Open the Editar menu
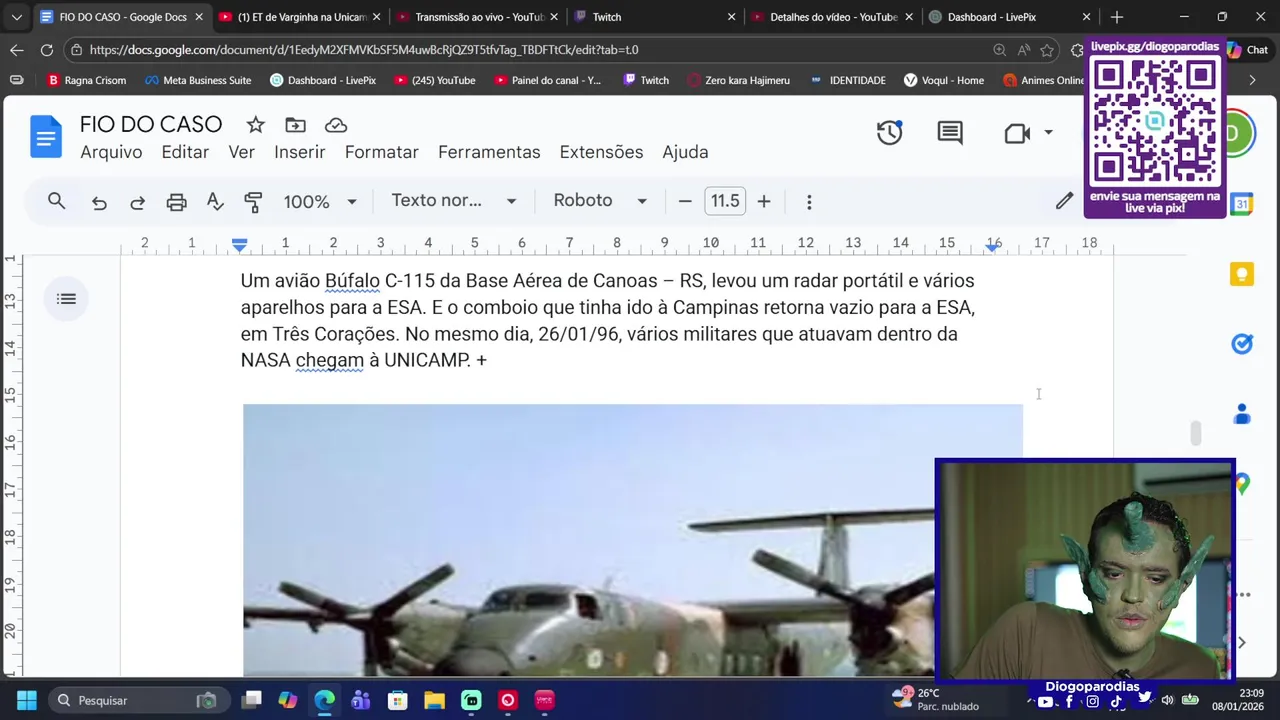Viewport: 1280px width, 720px height. [x=185, y=152]
